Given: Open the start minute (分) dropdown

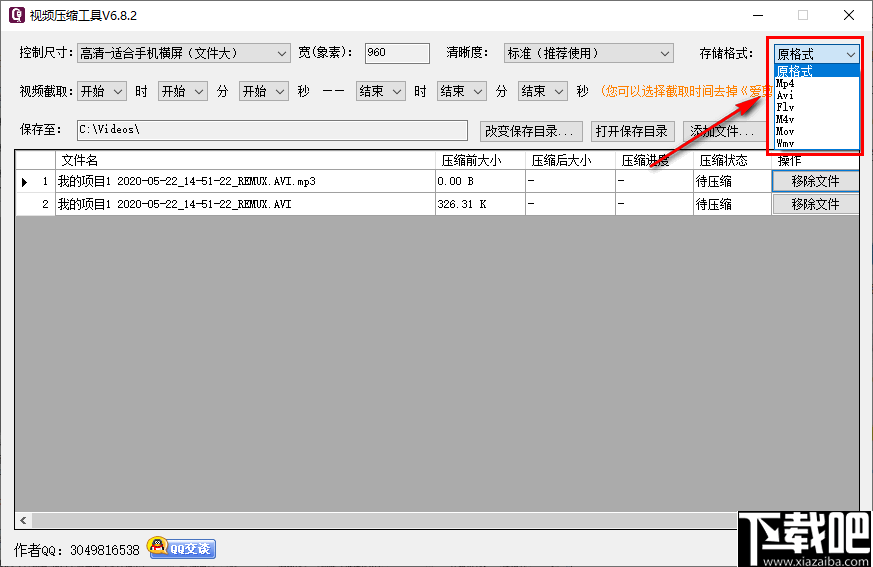Looking at the screenshot, I should point(183,91).
